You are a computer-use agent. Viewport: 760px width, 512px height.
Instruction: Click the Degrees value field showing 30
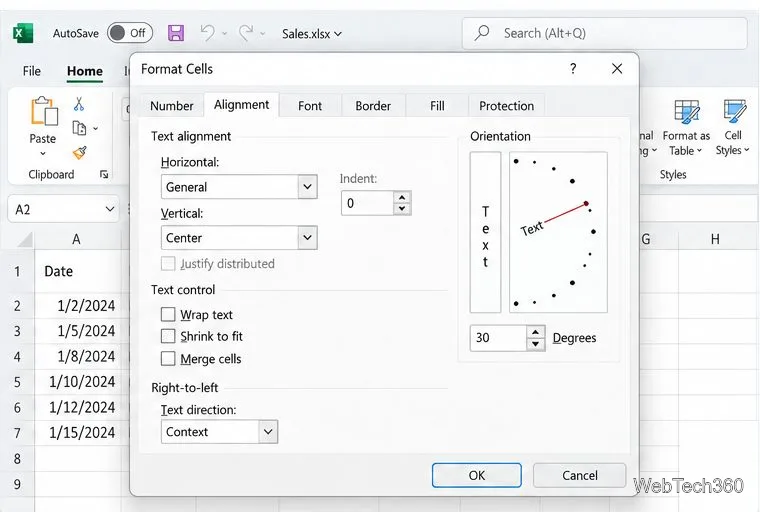tap(498, 337)
